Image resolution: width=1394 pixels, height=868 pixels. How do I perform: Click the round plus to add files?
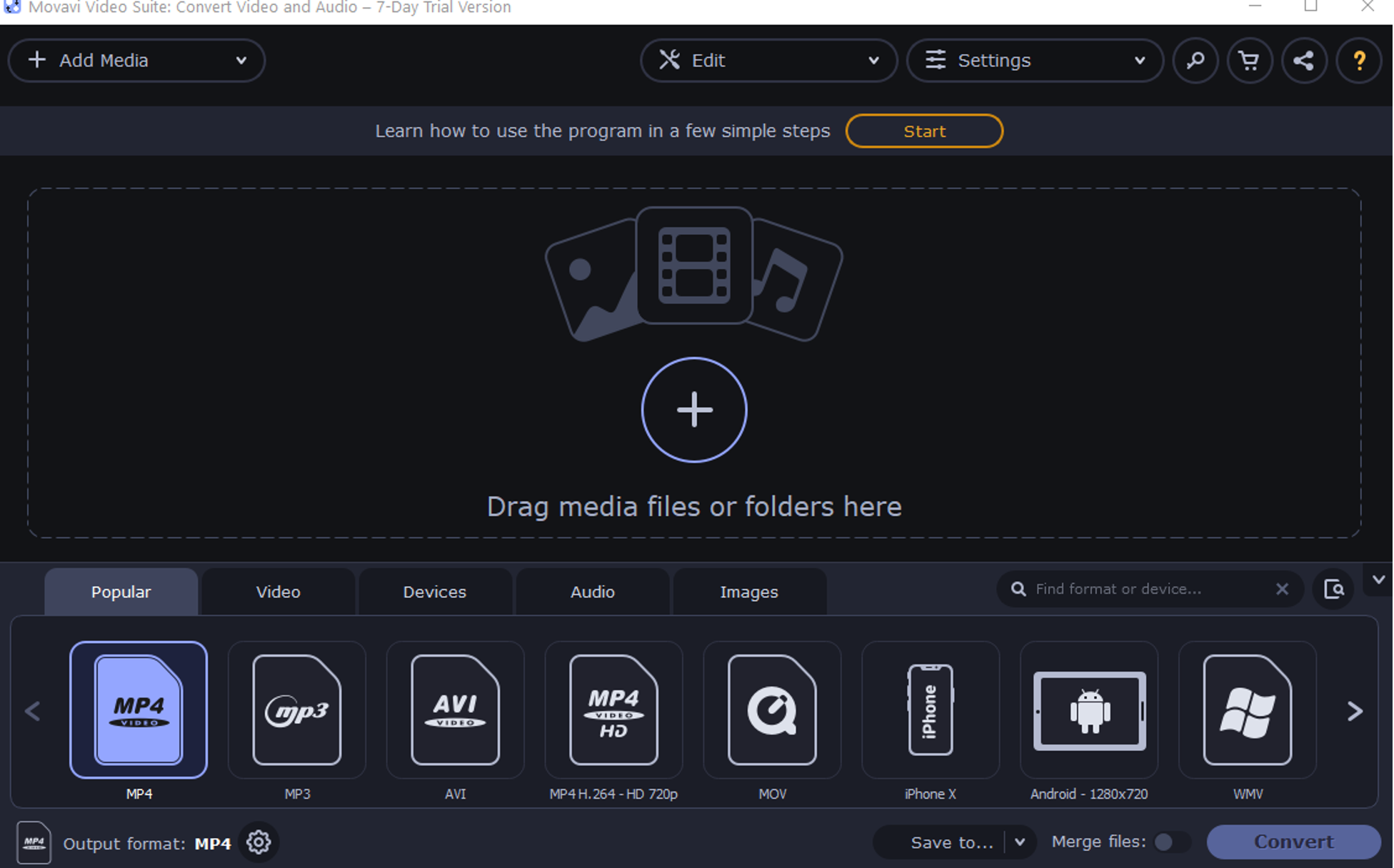[x=694, y=410]
